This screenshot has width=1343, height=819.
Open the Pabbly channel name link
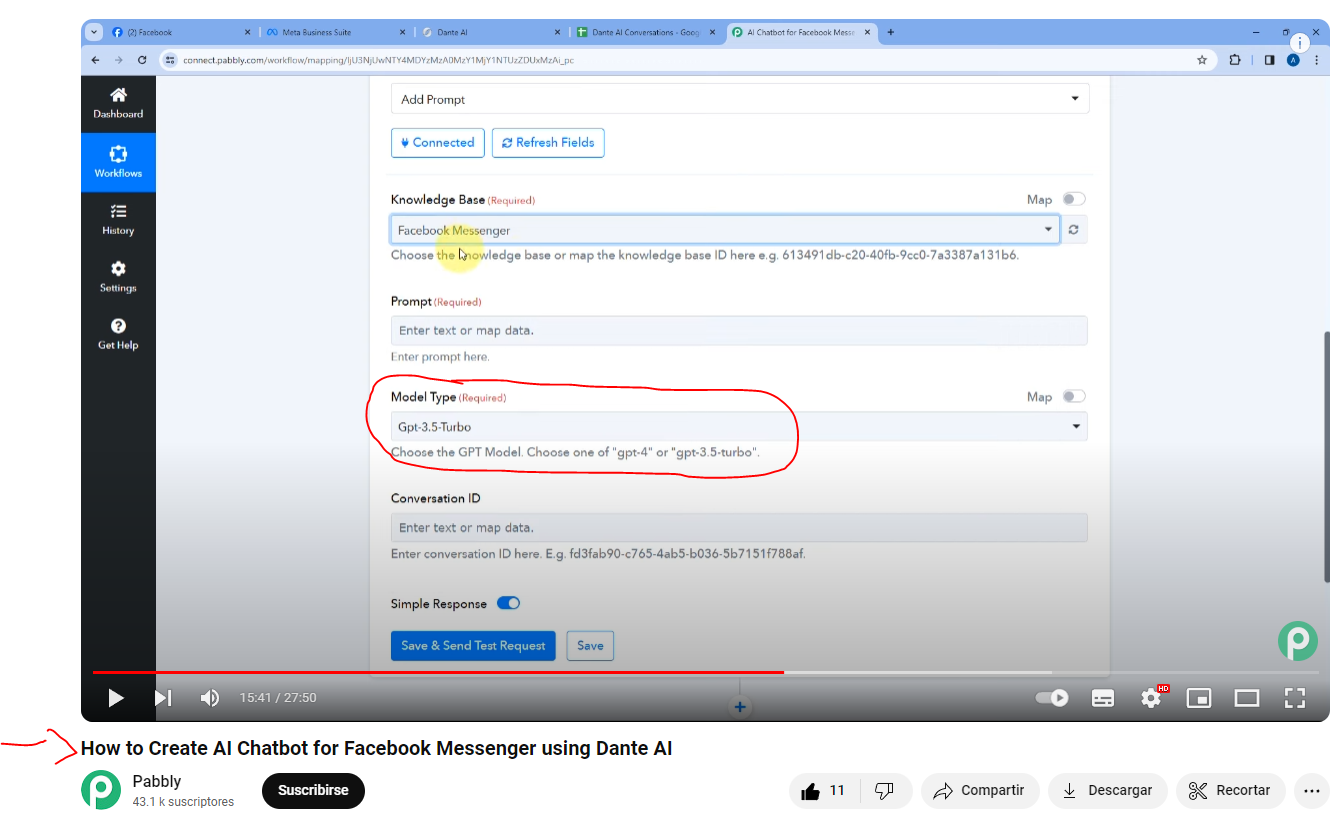point(157,781)
